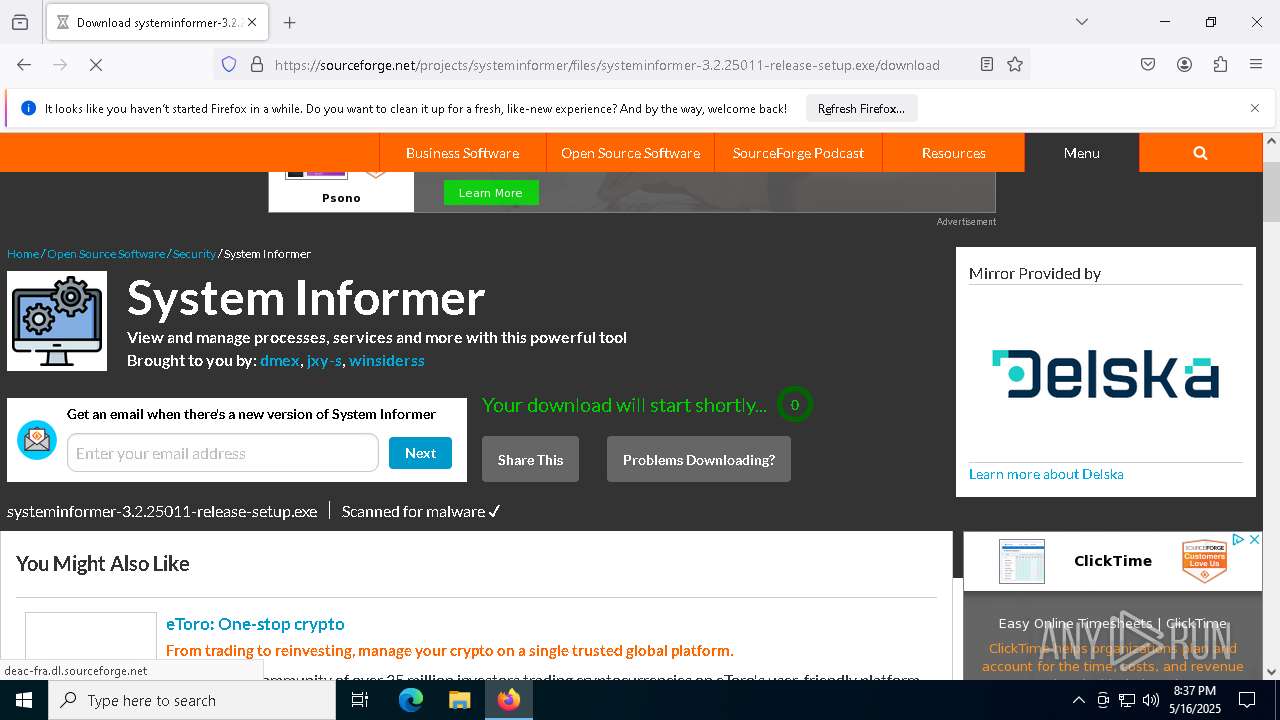Click Refresh Firefox button

coord(861,109)
